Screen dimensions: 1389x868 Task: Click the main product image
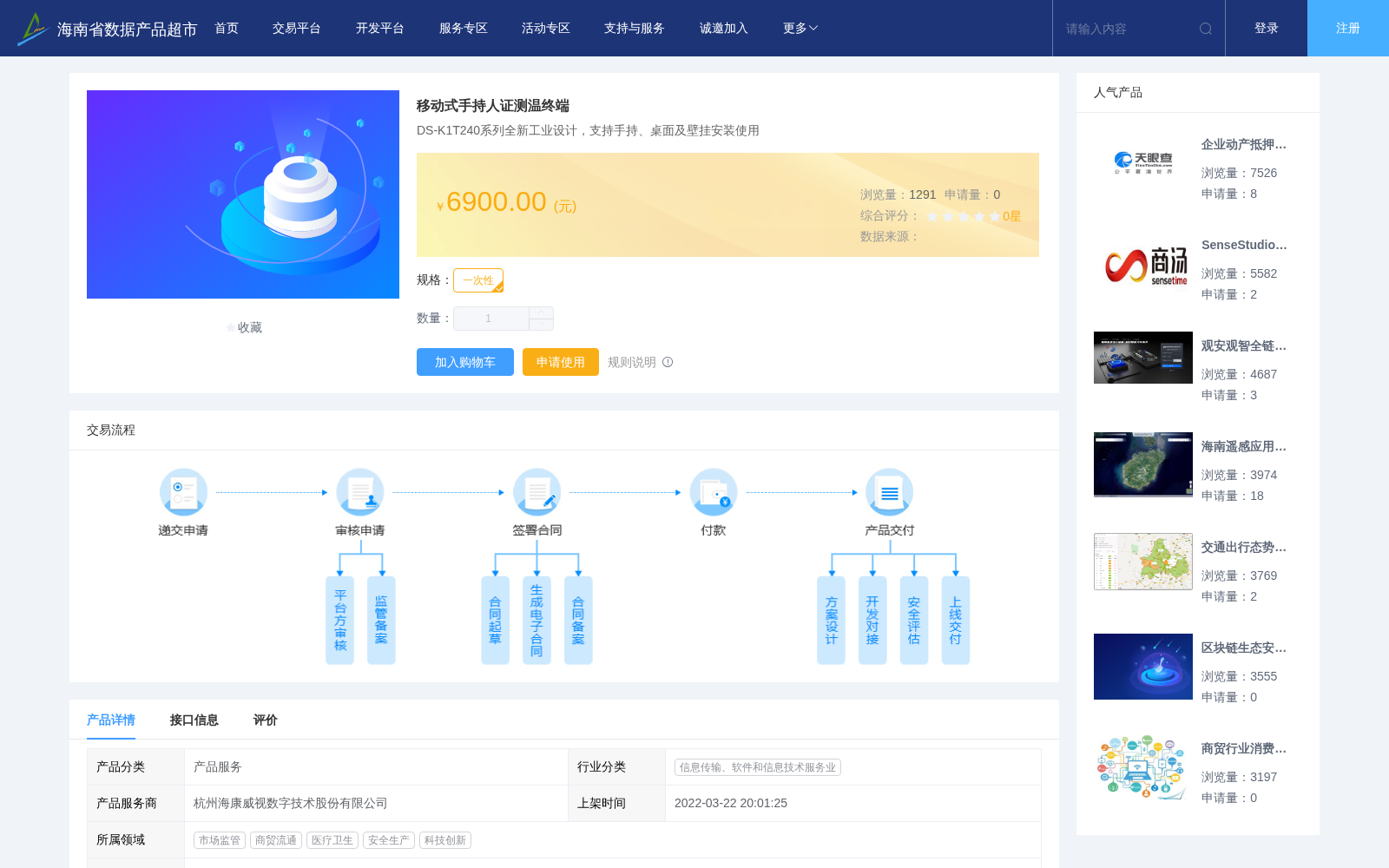243,194
